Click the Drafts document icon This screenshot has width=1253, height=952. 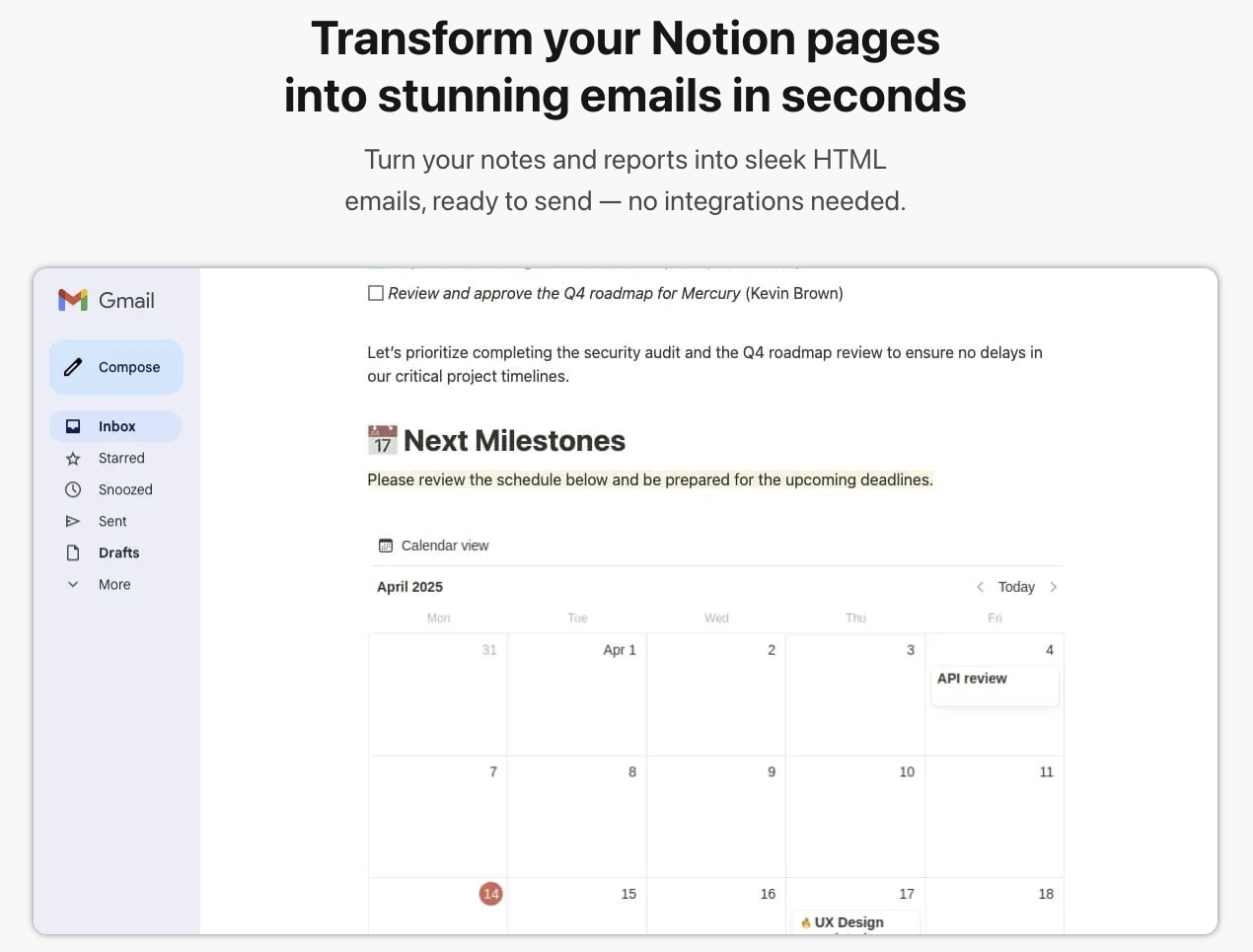[x=73, y=552]
